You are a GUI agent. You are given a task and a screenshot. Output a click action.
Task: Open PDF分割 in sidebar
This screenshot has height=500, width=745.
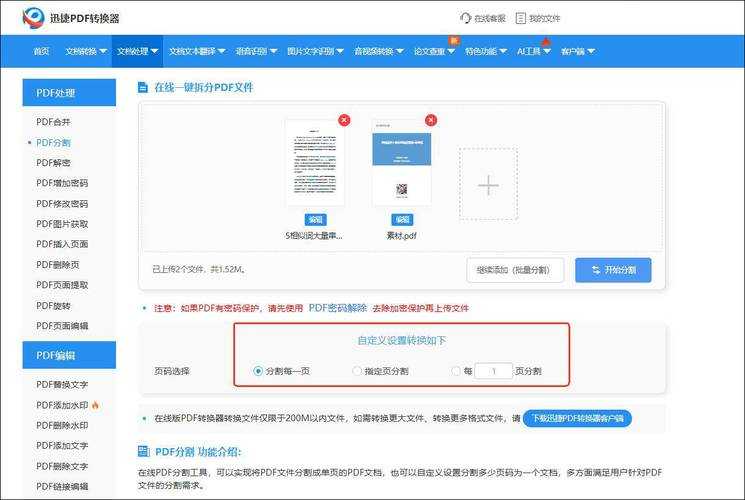tap(53, 142)
